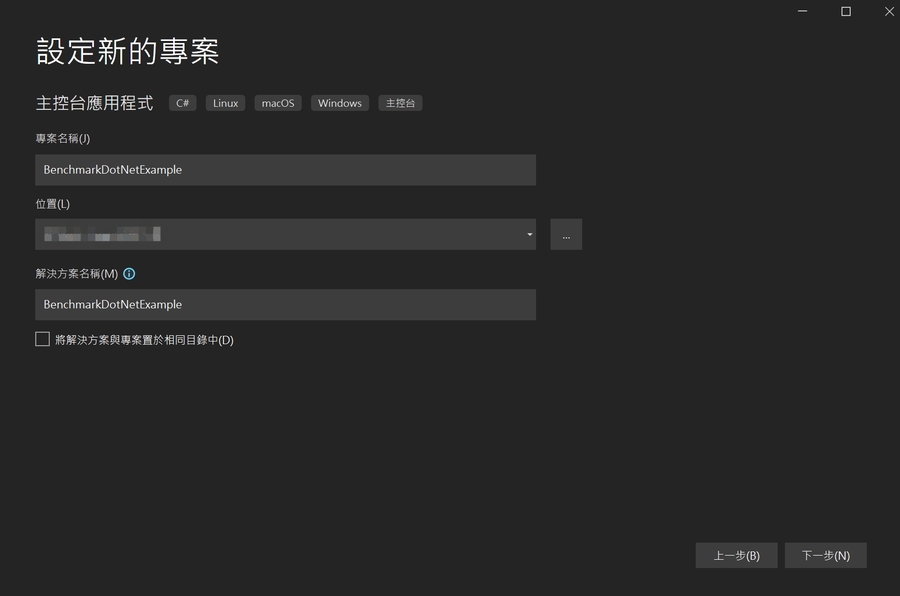Maximize the project setup window
Screen dimensions: 900x596
pos(846,11)
